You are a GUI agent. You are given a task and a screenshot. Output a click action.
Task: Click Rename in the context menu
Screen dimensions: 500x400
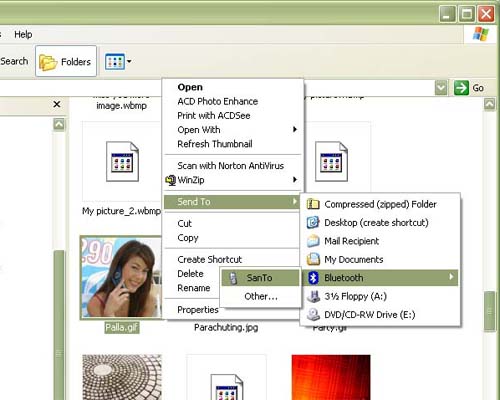click(x=193, y=288)
